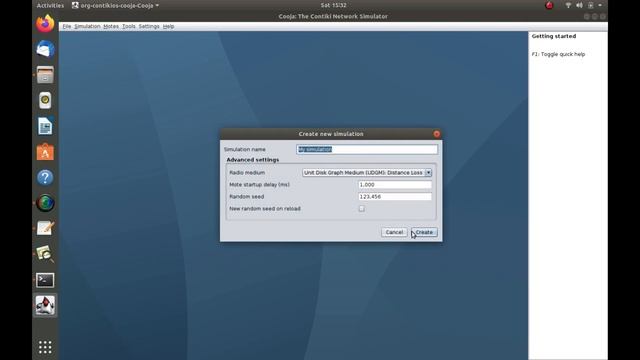Screen dimensions: 640x360
Task: Toggle New random seed on reload checkbox
Action: 362,209
